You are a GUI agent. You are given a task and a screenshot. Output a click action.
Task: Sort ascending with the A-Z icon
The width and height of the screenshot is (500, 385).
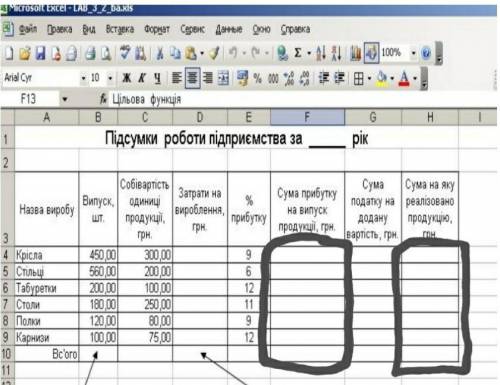point(320,53)
